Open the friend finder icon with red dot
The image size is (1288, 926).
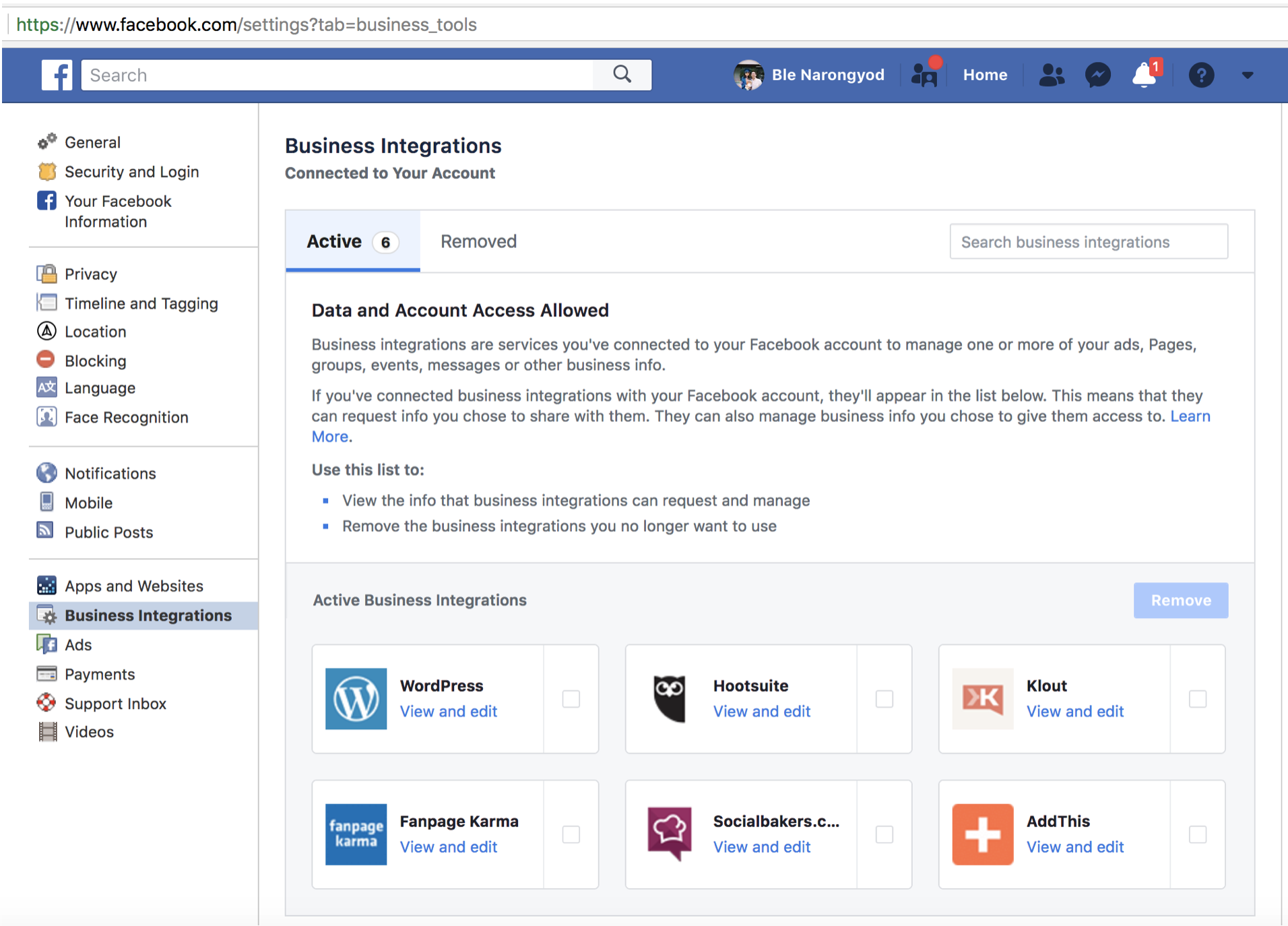click(x=925, y=73)
